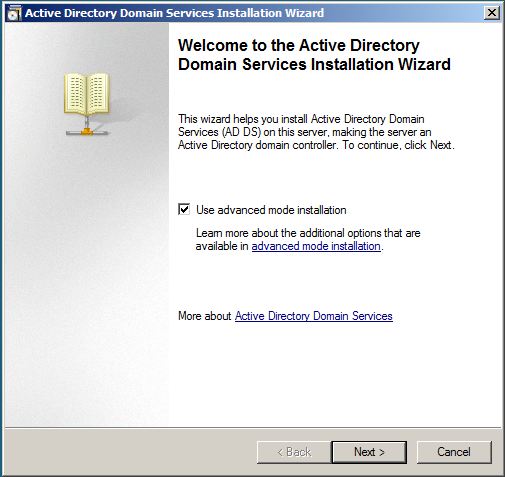The image size is (505, 477).
Task: Click the 'More about' label text
Action: coord(205,316)
